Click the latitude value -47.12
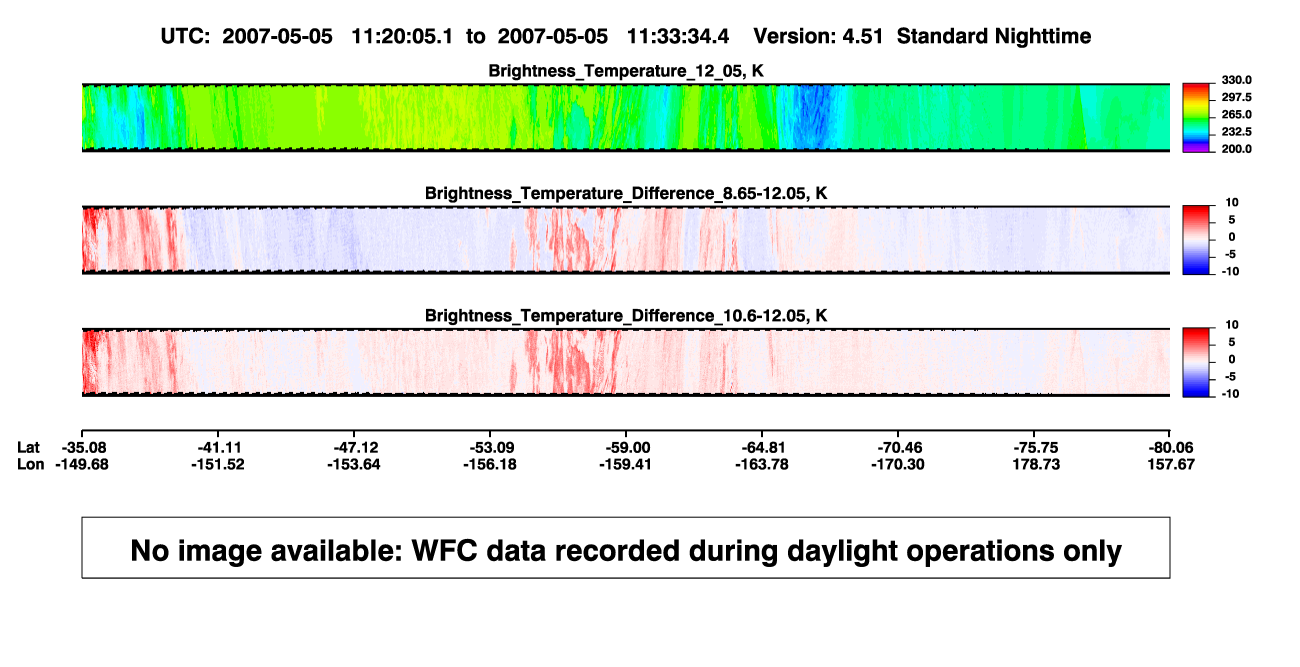This screenshot has width=1300, height=667. point(354,447)
